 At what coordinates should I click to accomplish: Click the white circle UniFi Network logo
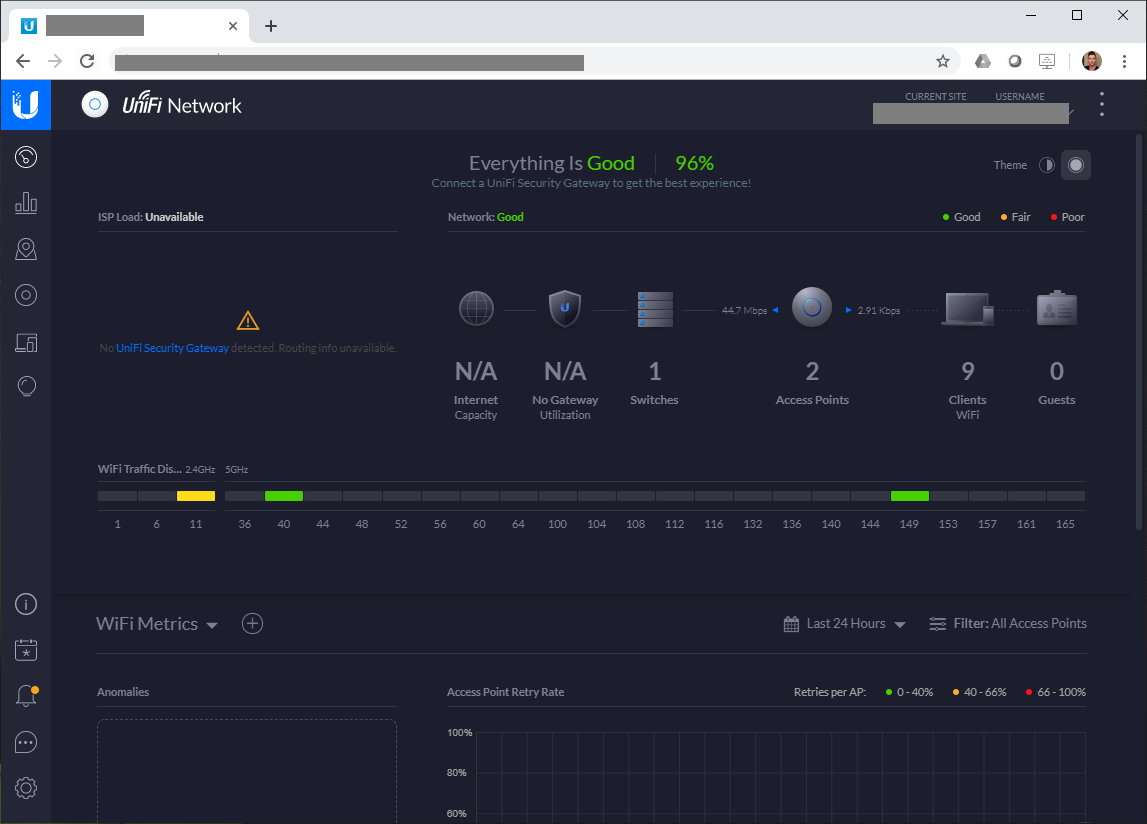point(94,105)
